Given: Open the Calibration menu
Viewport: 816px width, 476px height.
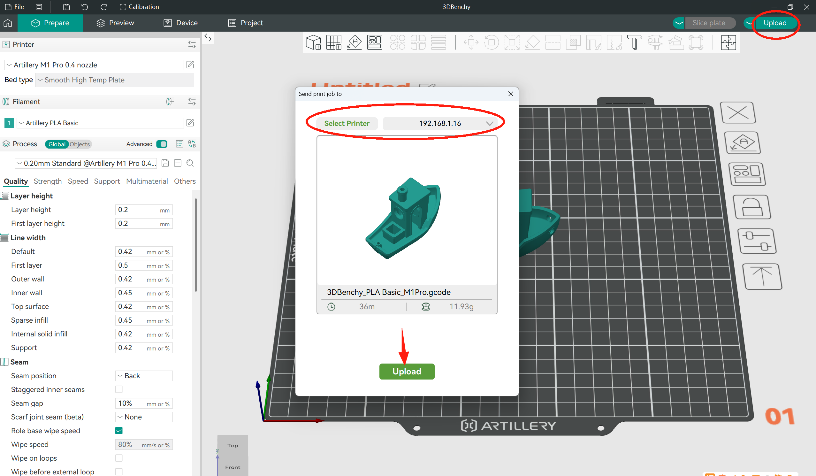Looking at the screenshot, I should coord(139,7).
